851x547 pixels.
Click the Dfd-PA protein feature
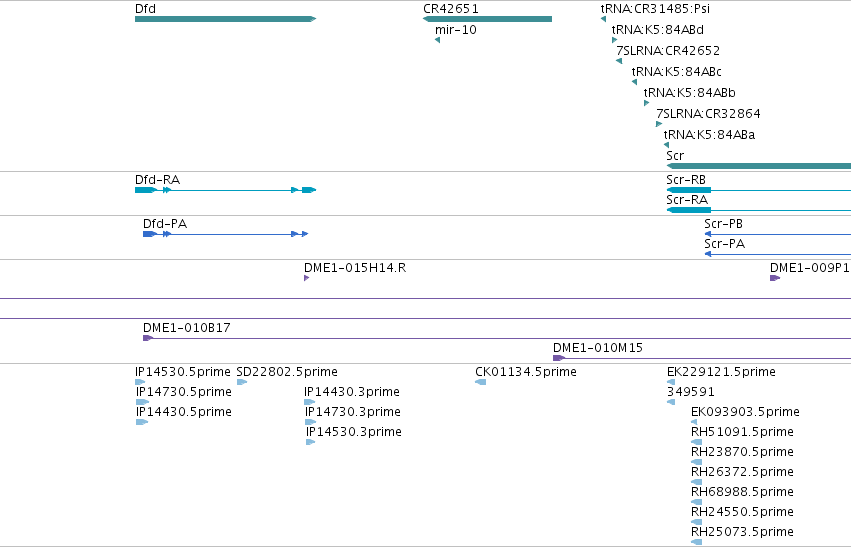coord(226,234)
